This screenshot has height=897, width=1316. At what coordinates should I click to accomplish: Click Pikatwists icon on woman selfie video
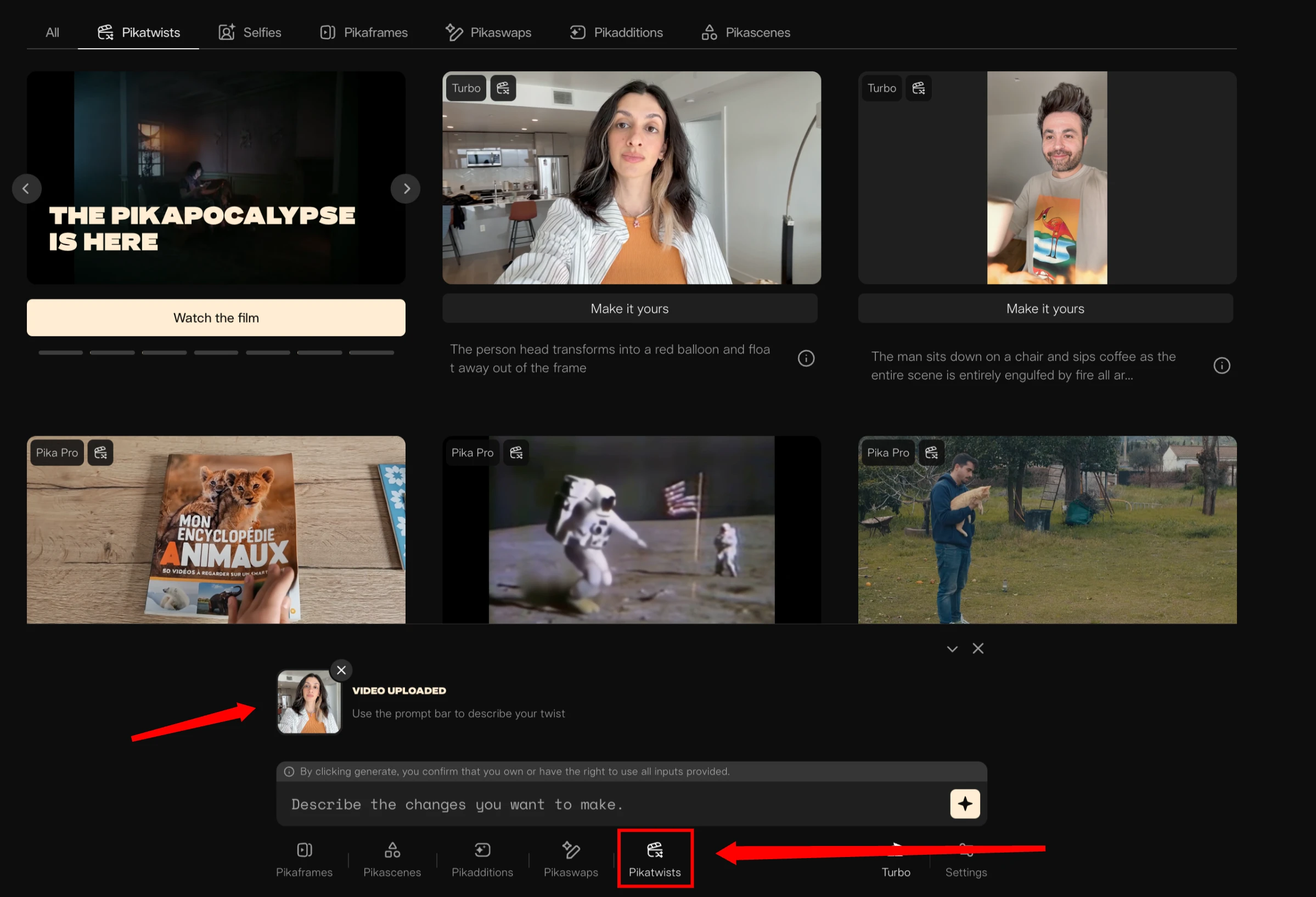pos(503,88)
